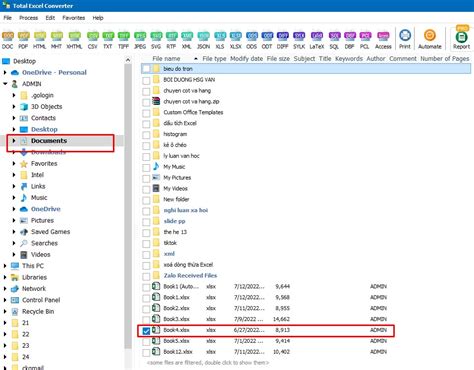Click the Print toolbar icon
This screenshot has height=370, width=474.
click(x=405, y=39)
